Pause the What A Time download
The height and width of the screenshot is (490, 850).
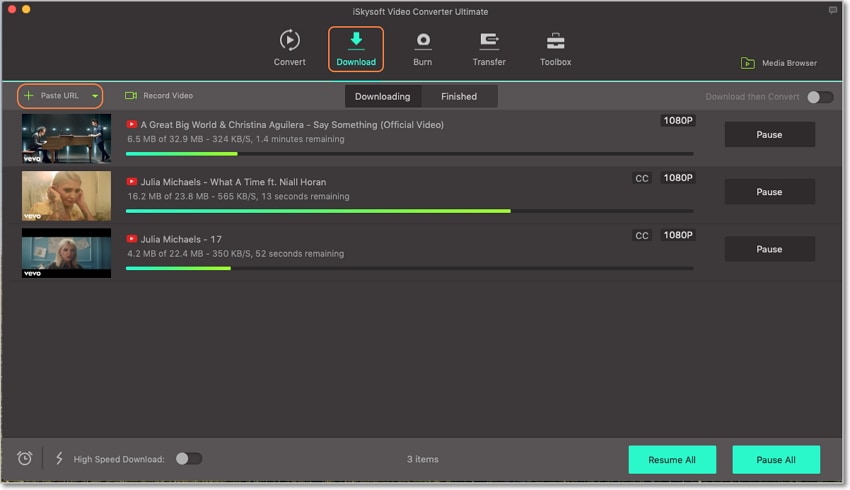coord(769,192)
